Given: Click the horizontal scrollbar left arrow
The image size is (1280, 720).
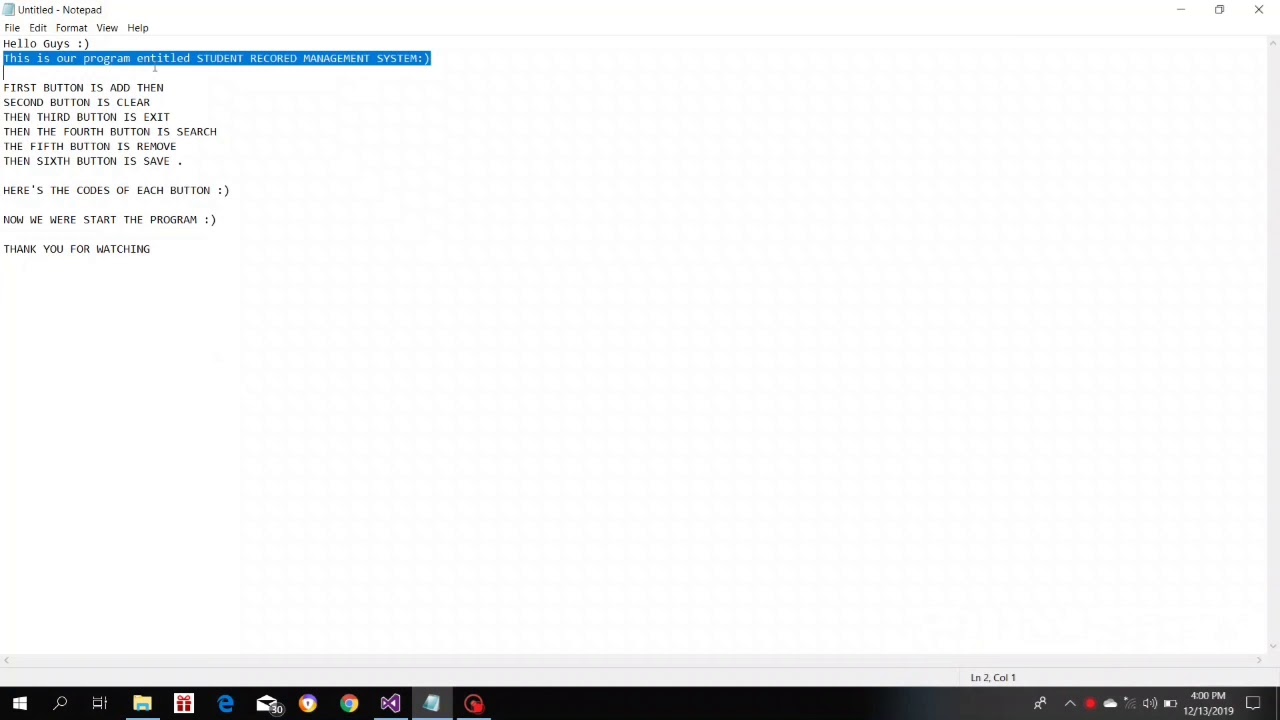Looking at the screenshot, I should coord(6,661).
